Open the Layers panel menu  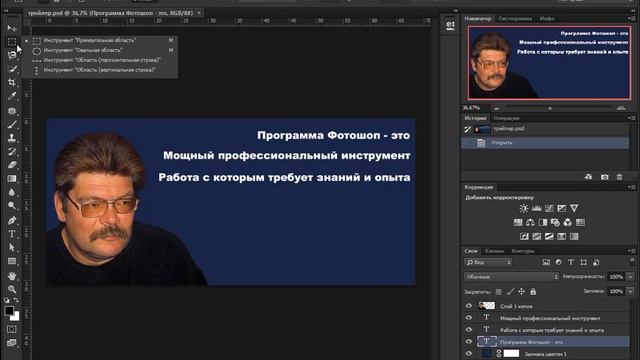(632, 251)
